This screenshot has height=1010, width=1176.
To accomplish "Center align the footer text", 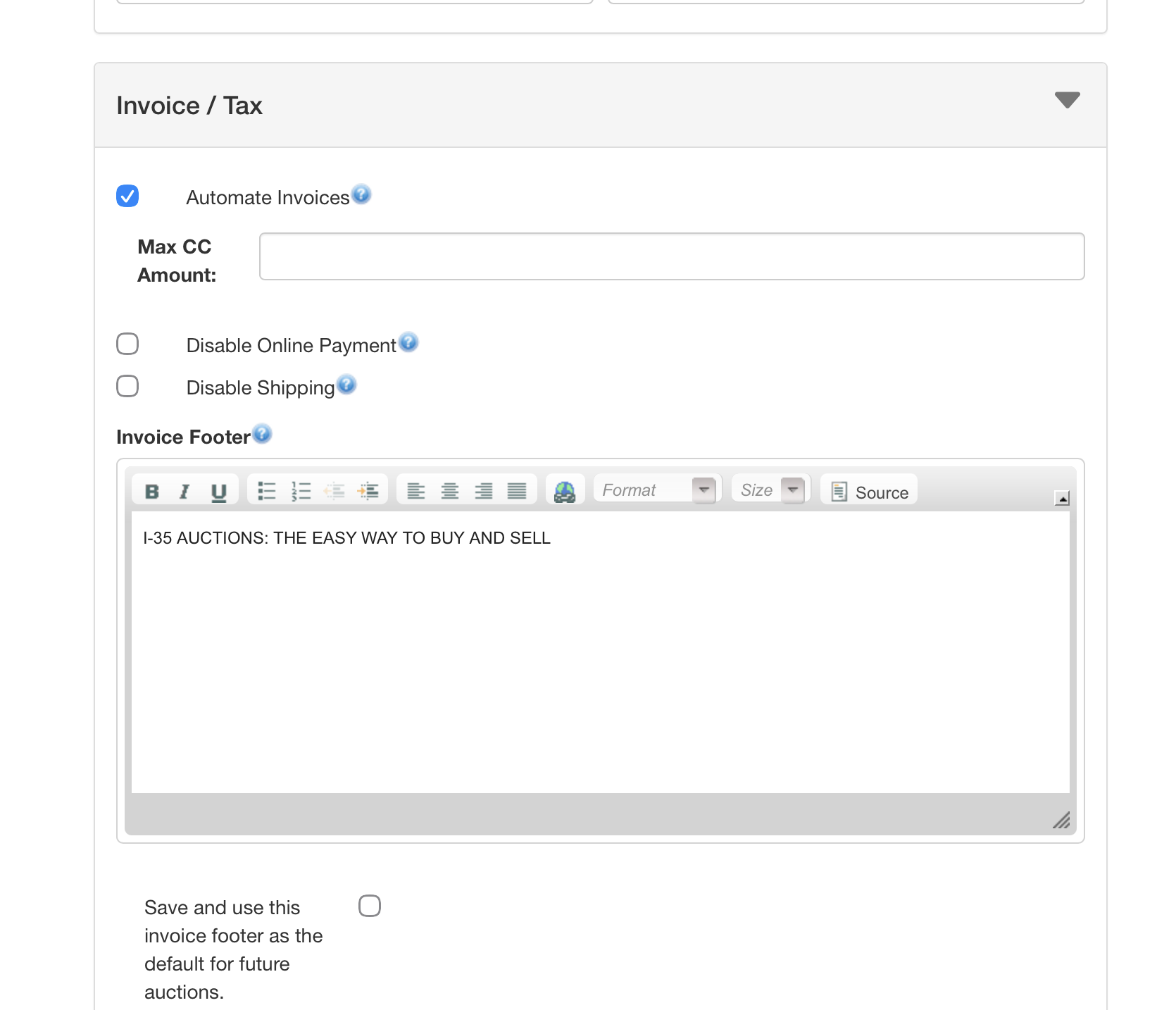I will (449, 491).
